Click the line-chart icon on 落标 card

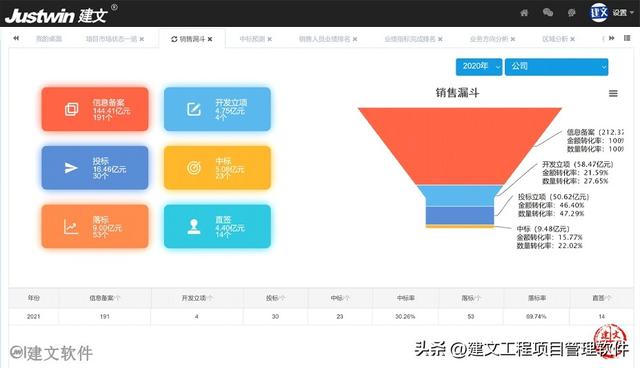(71, 226)
